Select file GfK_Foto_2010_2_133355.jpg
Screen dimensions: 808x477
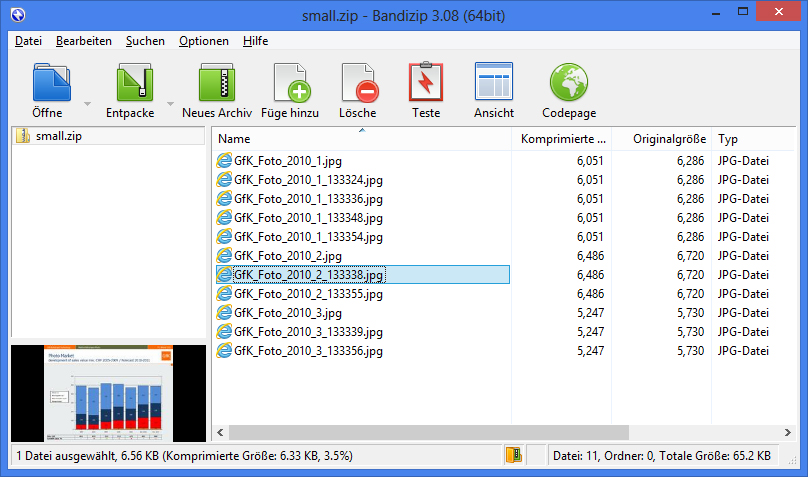pos(308,294)
